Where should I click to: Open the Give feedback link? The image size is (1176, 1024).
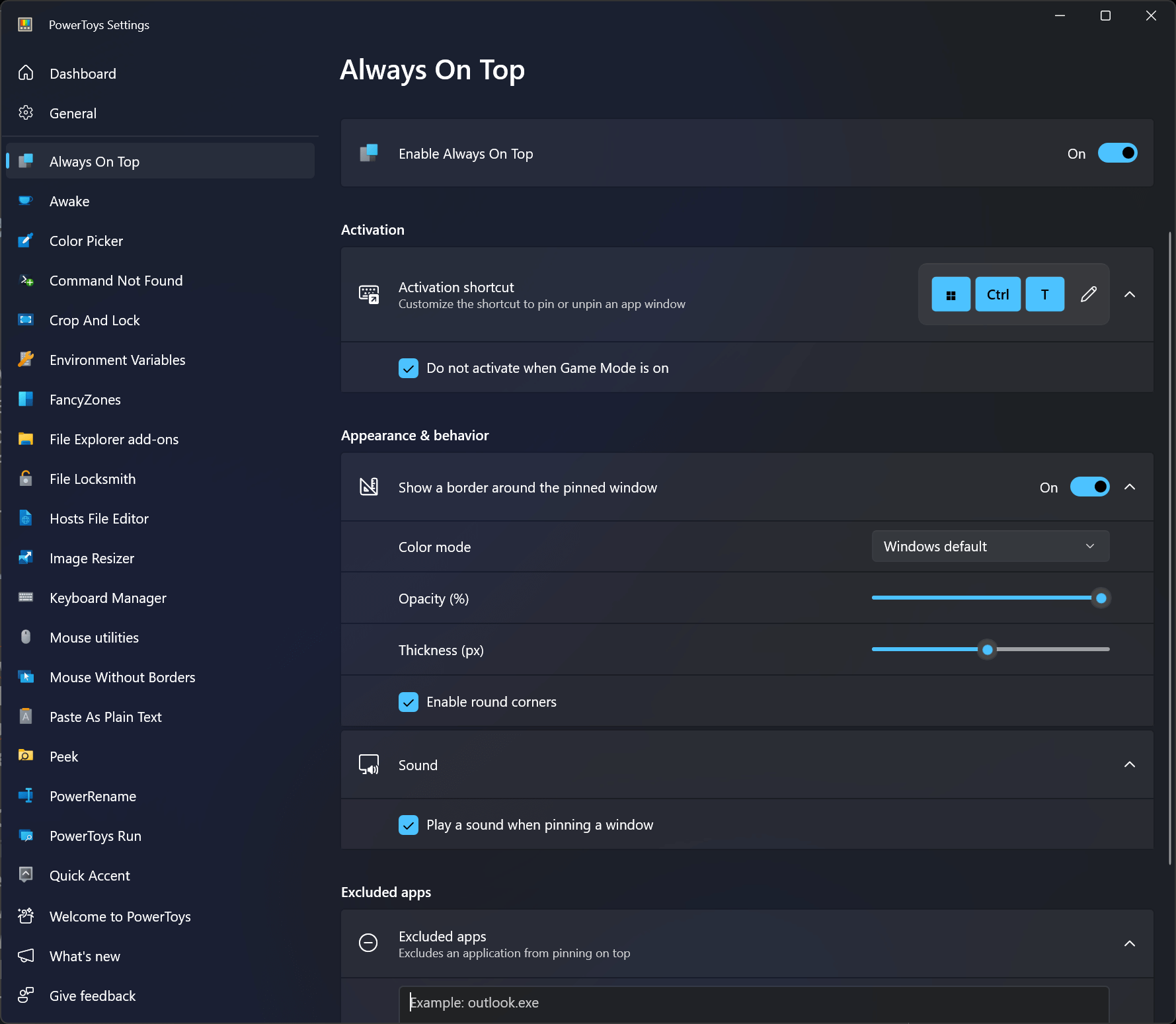[93, 996]
